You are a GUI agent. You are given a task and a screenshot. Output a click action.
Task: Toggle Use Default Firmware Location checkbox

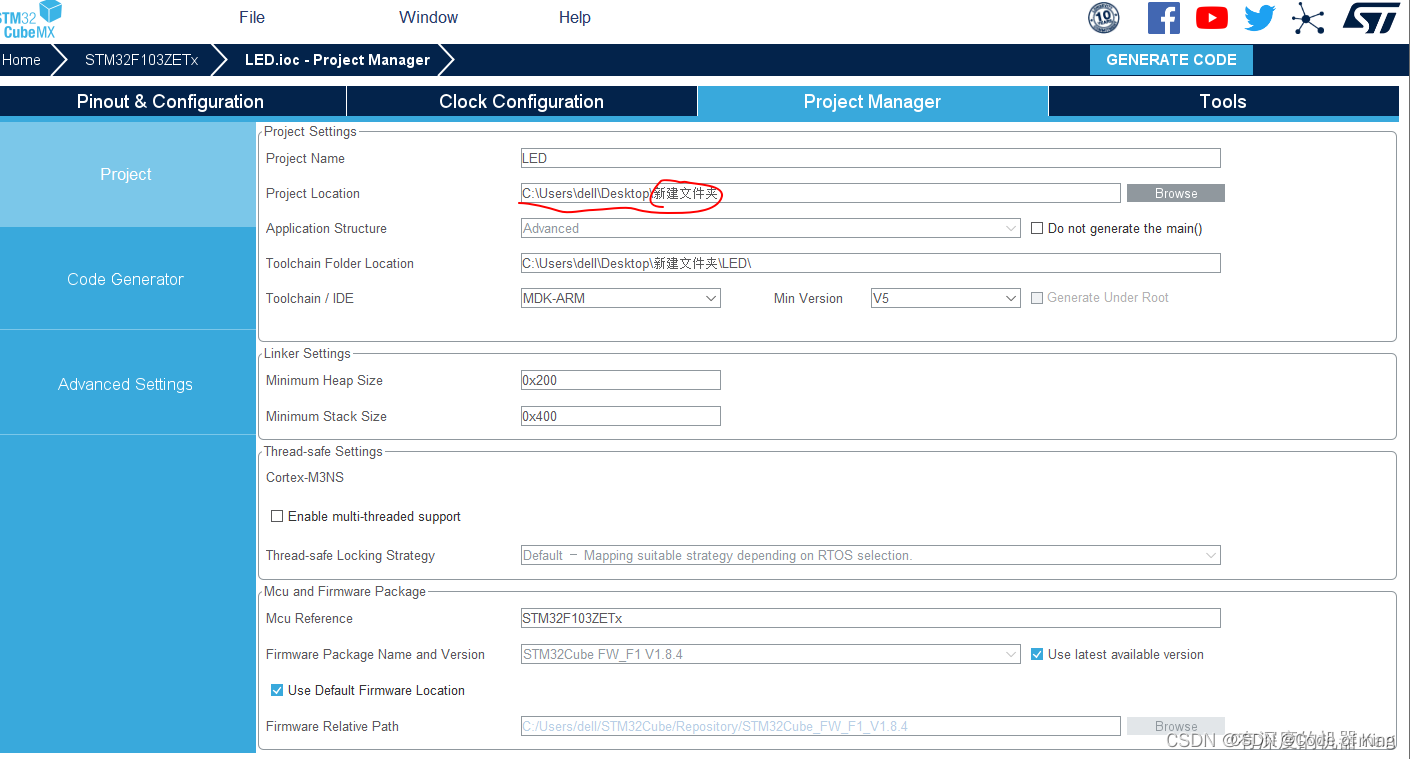pos(277,690)
